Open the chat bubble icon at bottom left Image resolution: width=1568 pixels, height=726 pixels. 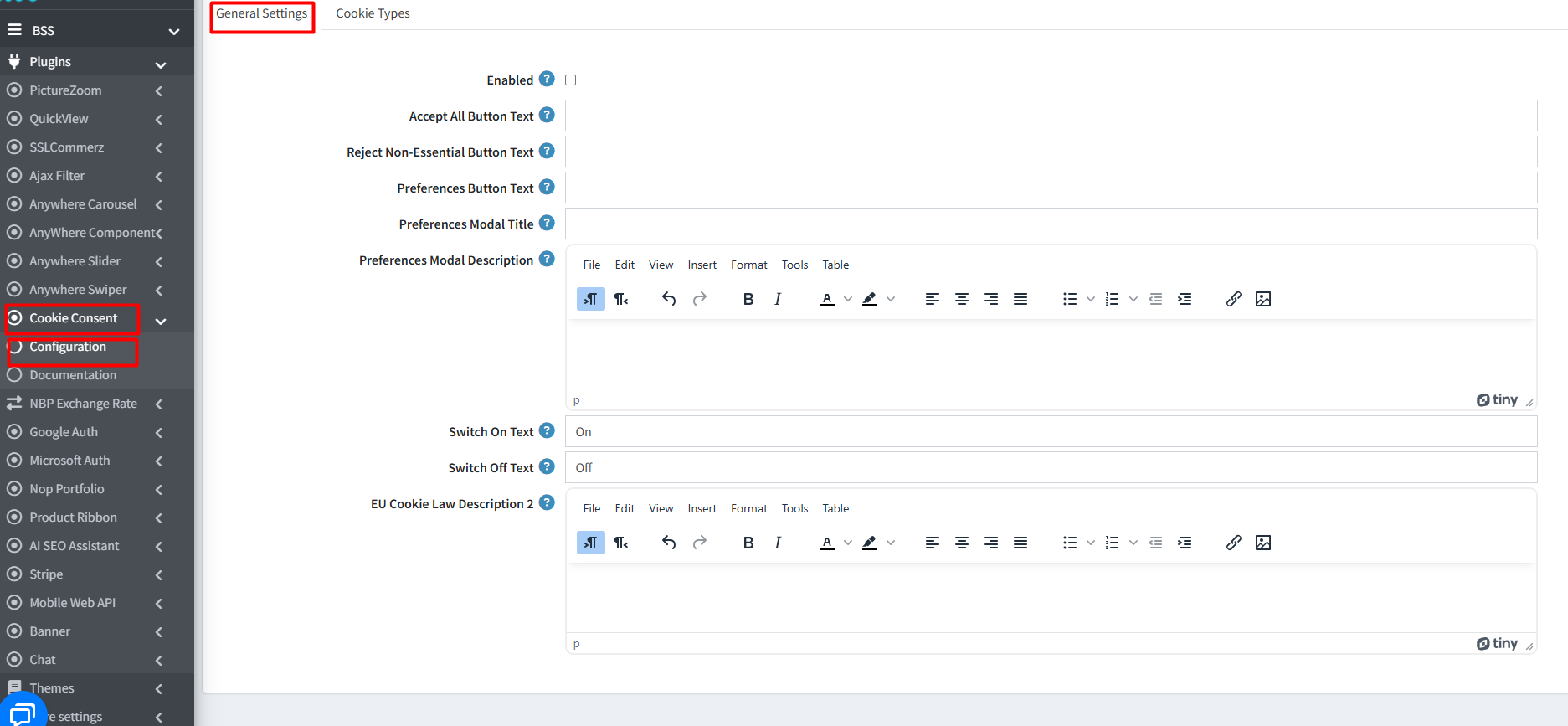(23, 712)
